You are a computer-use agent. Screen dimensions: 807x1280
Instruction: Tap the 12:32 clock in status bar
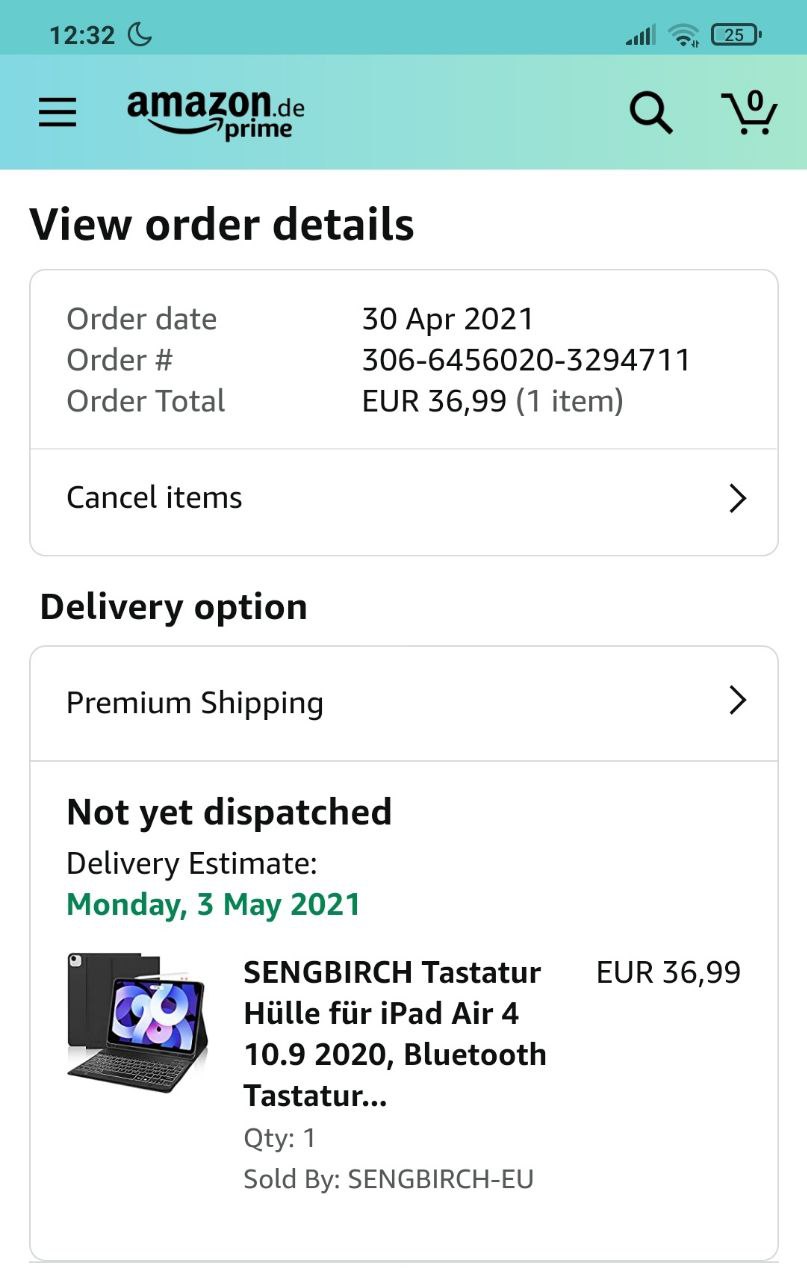[82, 35]
